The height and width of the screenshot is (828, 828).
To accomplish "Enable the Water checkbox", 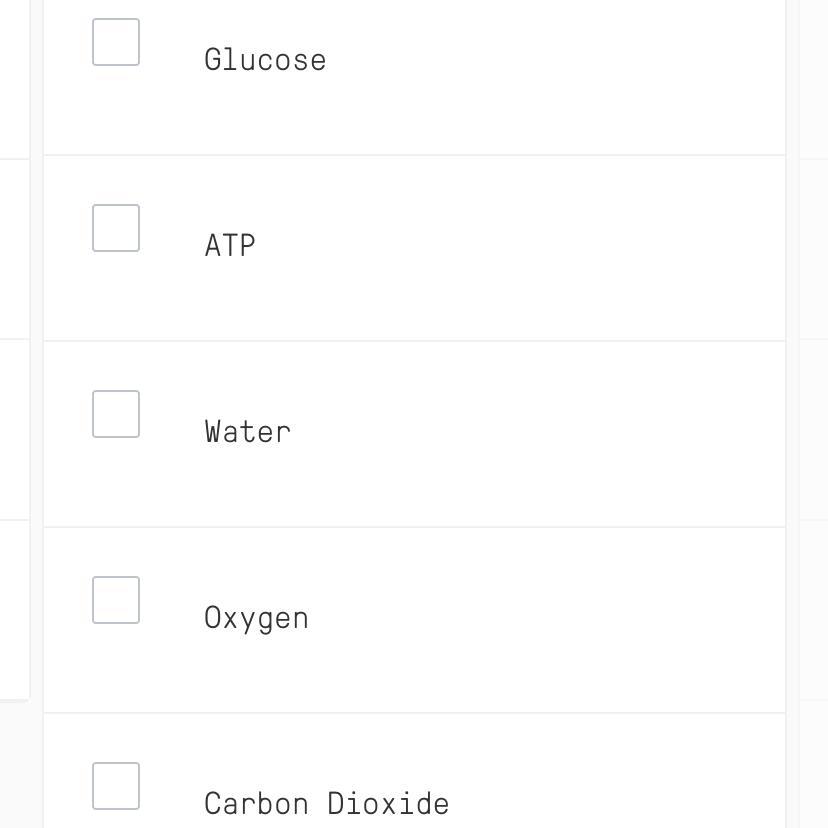I will [x=116, y=414].
